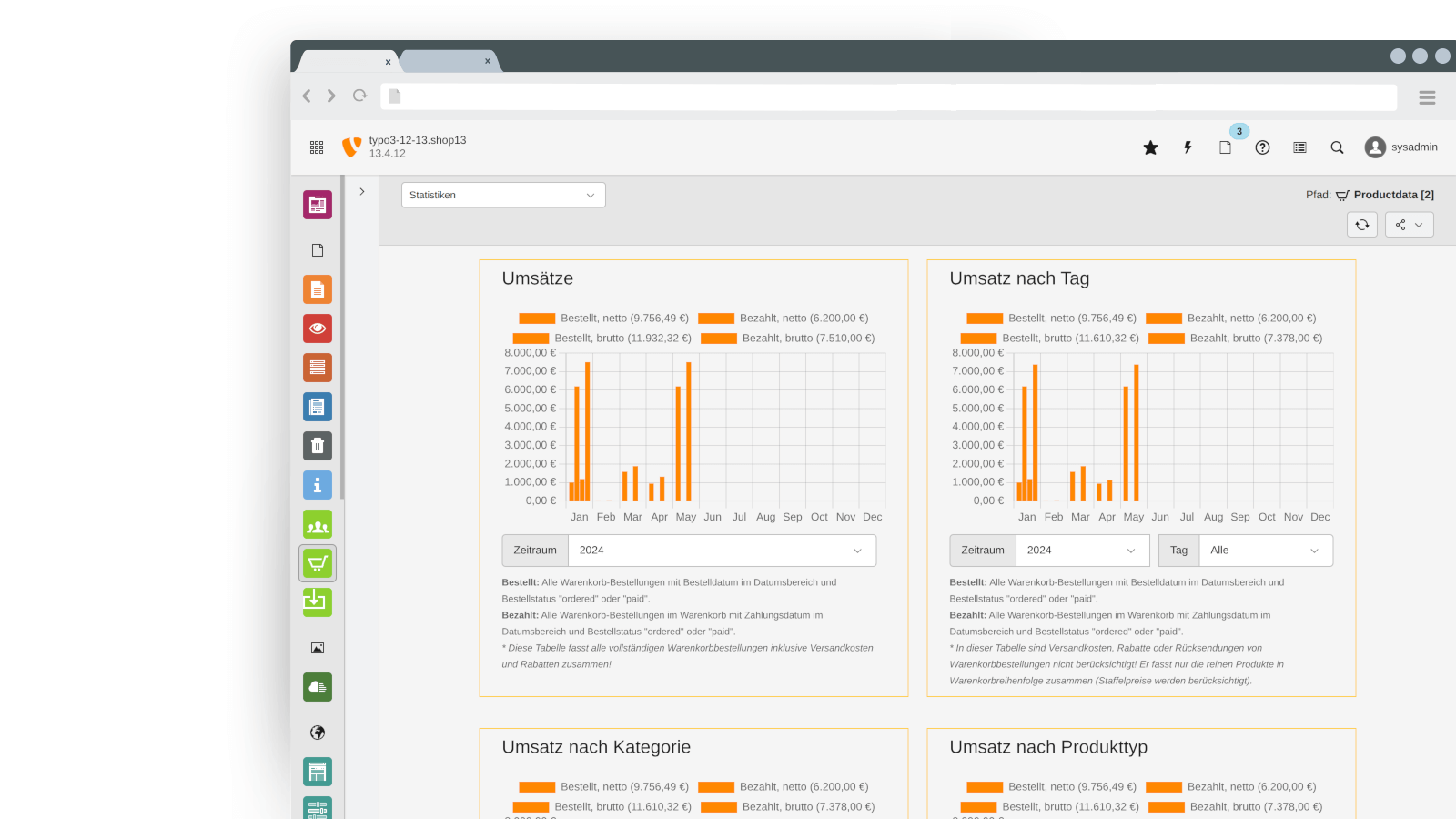Open the green users group module
This screenshot has height=819, width=1456.
pyautogui.click(x=318, y=524)
